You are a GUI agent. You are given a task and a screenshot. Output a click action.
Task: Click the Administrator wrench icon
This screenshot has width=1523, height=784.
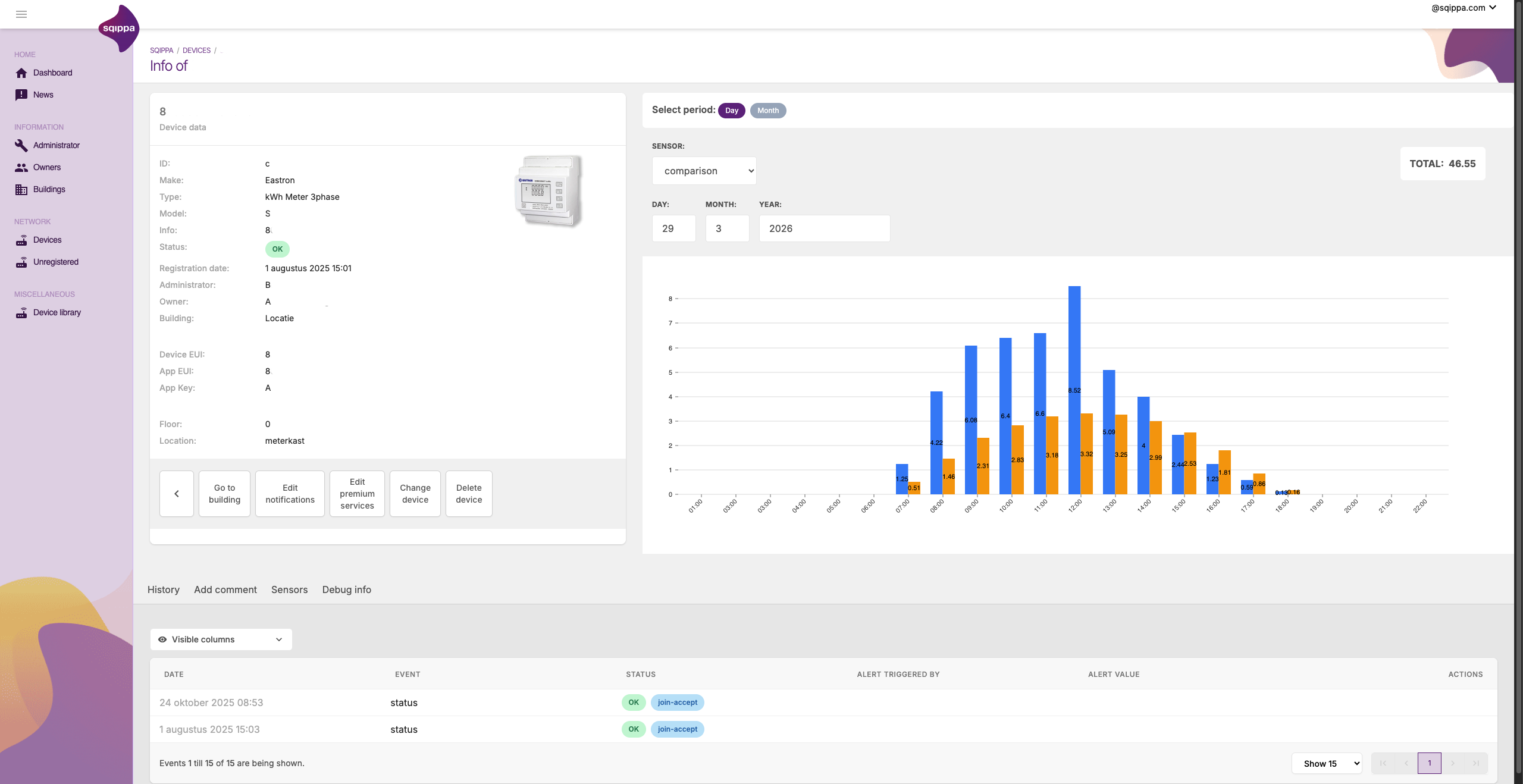click(x=21, y=145)
